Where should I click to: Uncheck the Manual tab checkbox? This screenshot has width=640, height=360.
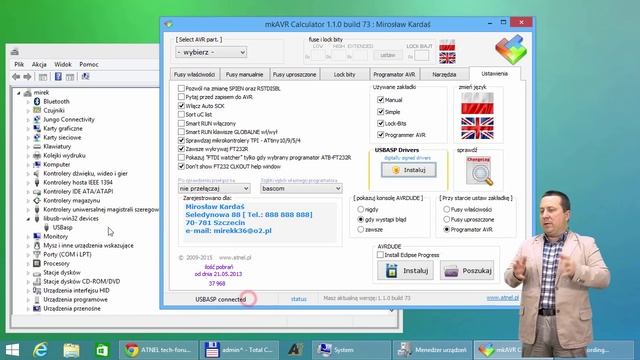coord(380,100)
